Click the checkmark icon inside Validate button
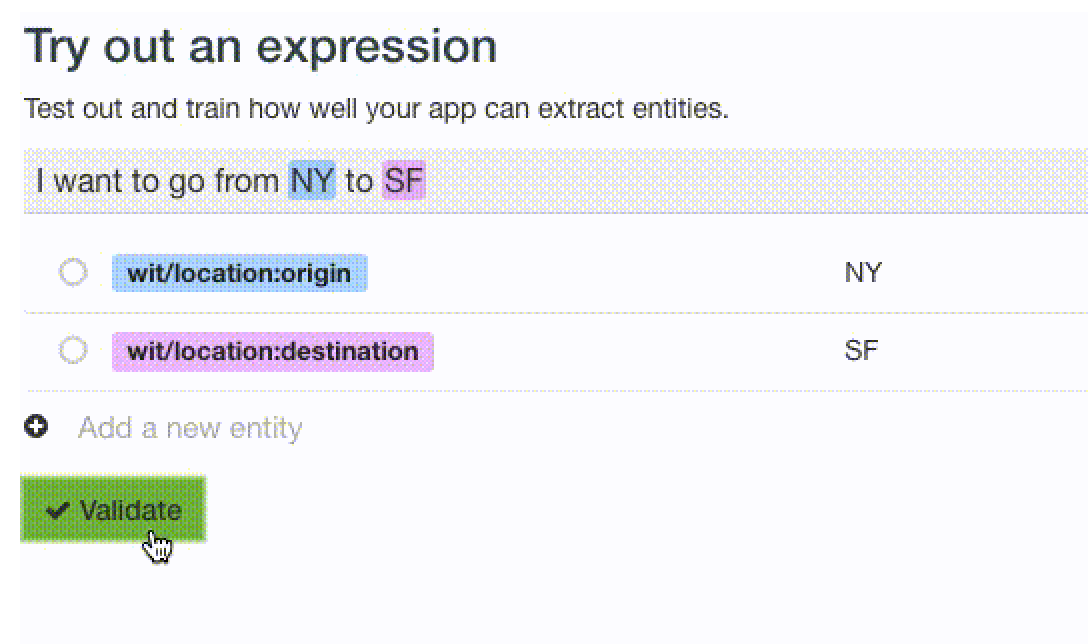 pos(57,511)
